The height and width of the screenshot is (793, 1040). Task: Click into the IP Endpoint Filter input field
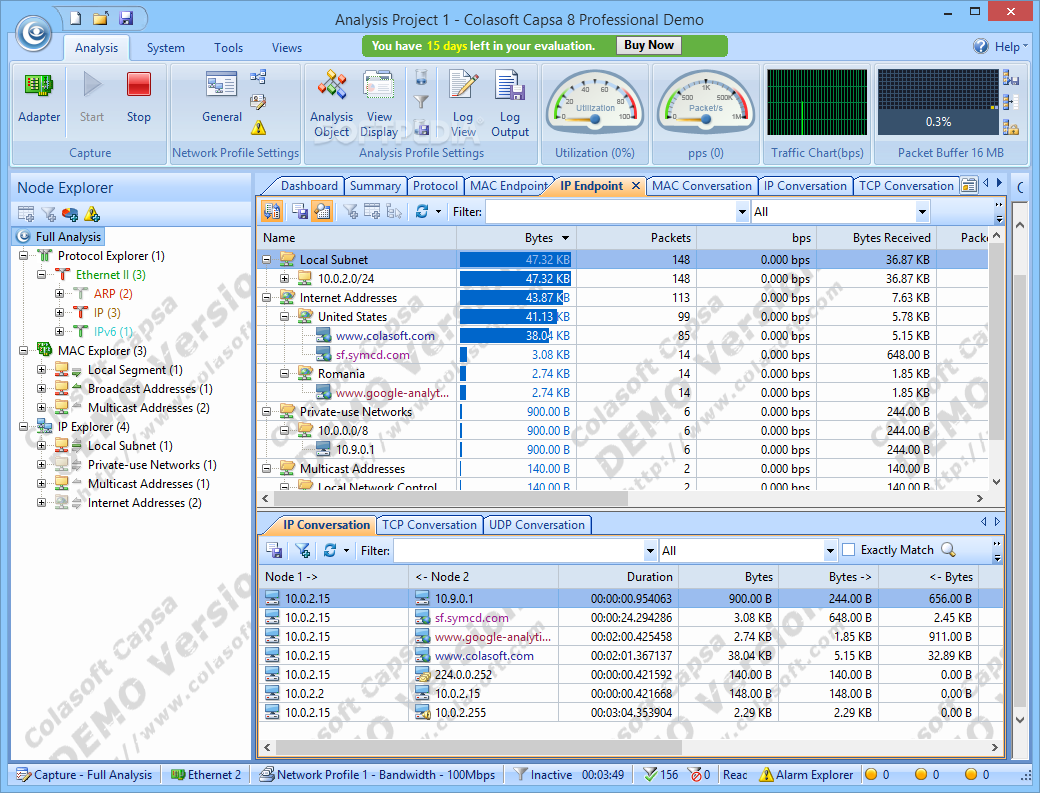coord(610,212)
